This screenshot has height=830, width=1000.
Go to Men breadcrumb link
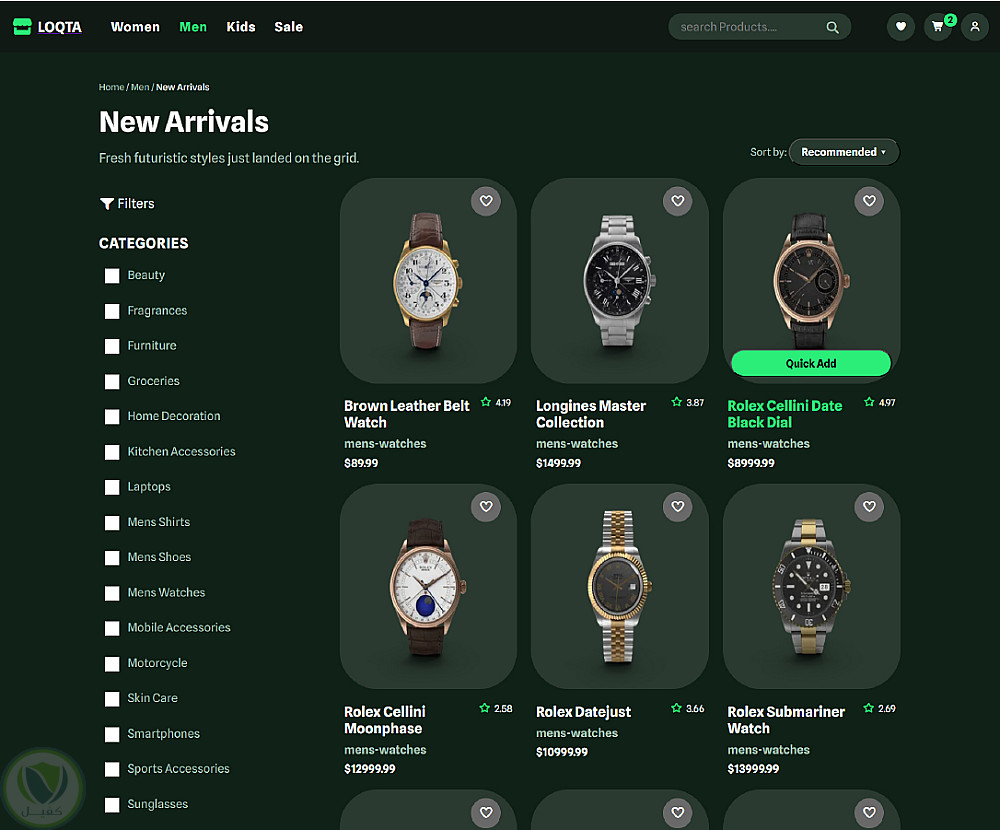(x=140, y=87)
